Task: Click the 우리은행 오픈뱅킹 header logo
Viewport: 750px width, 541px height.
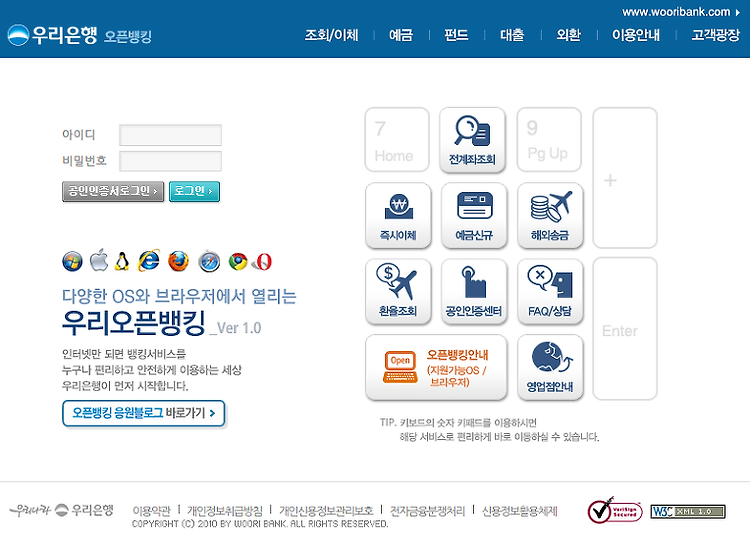Action: [x=80, y=35]
